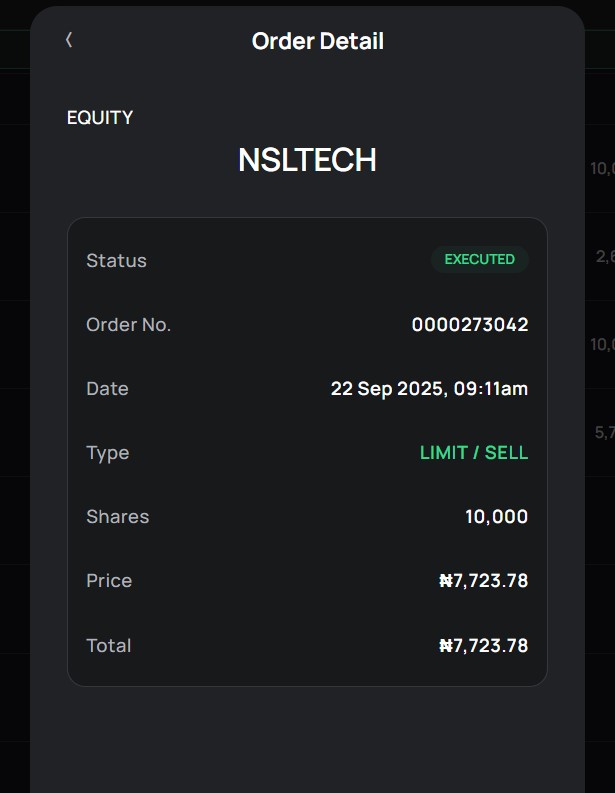Click the Type row label
Image resolution: width=615 pixels, height=793 pixels.
coord(108,452)
